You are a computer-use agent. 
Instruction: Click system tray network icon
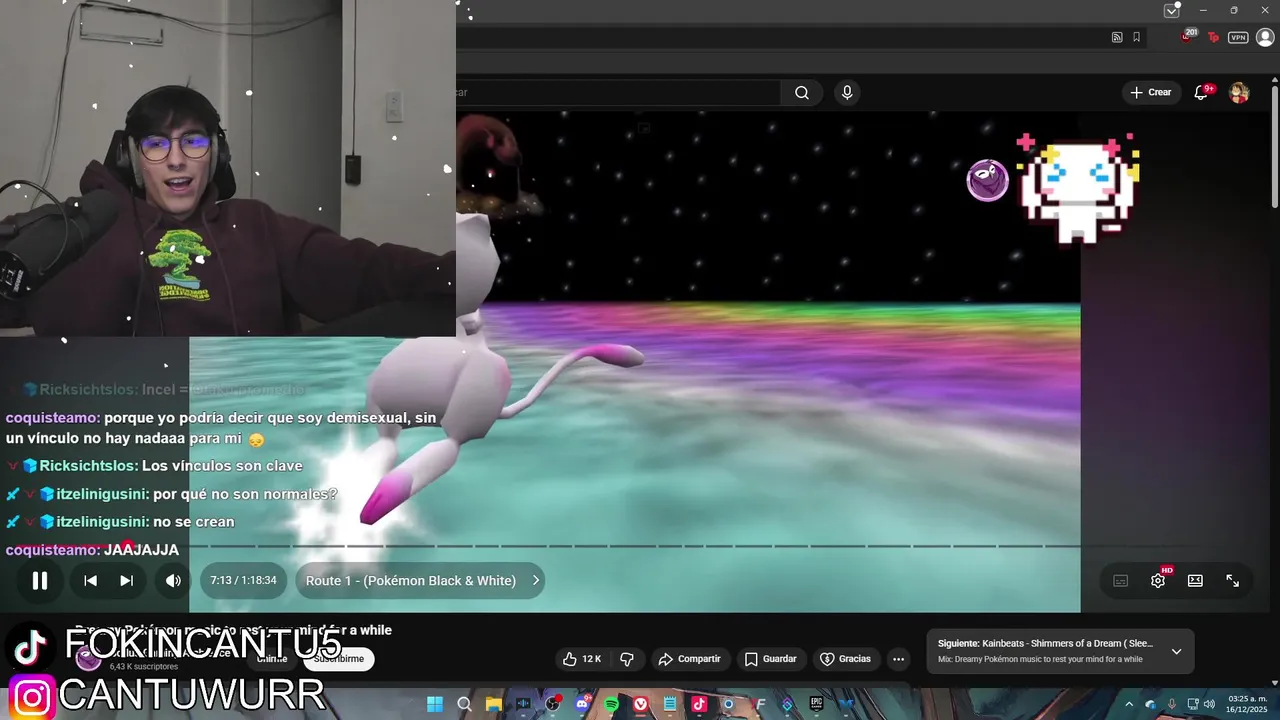coord(1192,704)
